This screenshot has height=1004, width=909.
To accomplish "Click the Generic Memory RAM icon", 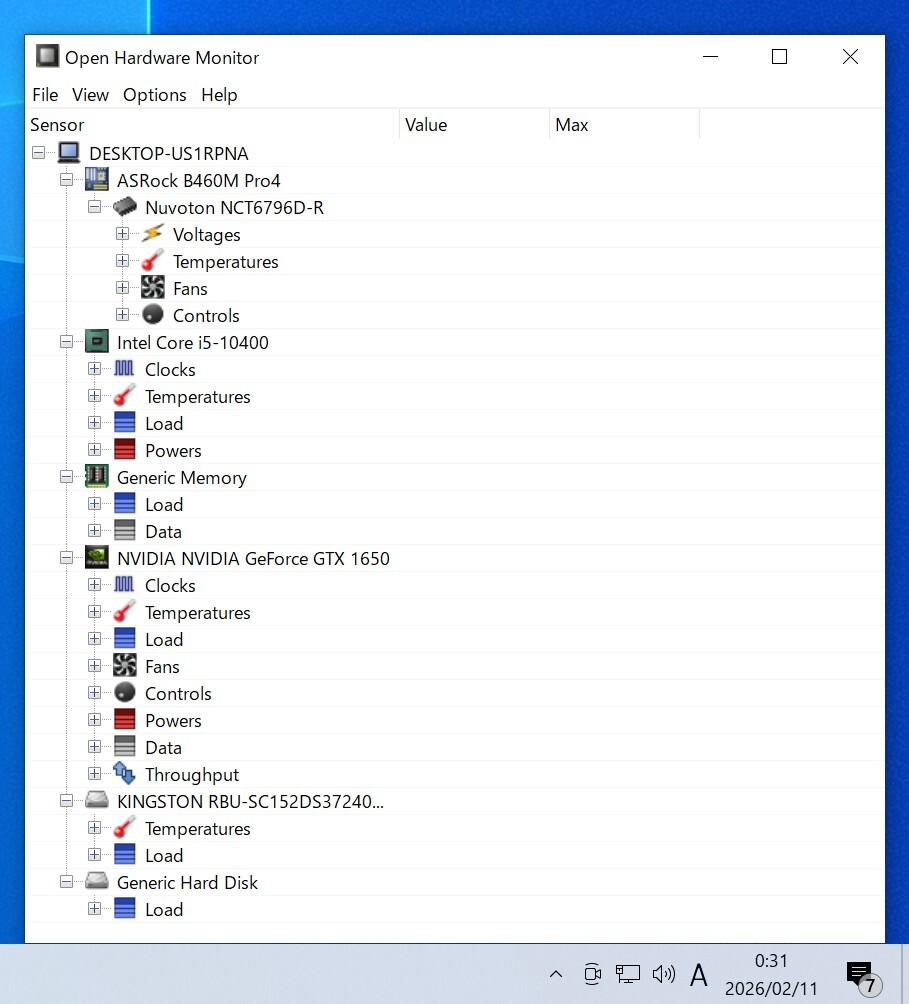I will tap(97, 476).
